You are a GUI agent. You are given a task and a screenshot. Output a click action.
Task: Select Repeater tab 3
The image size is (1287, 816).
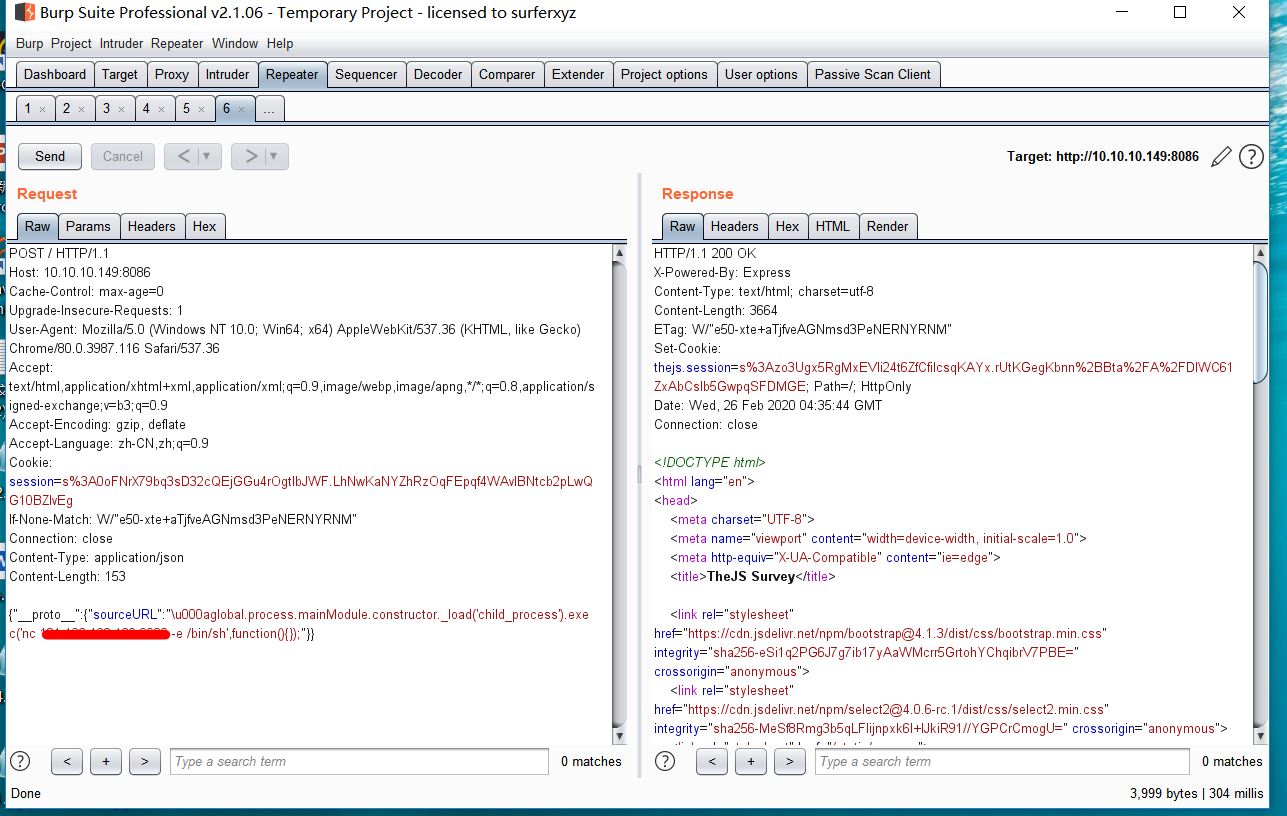[106, 109]
